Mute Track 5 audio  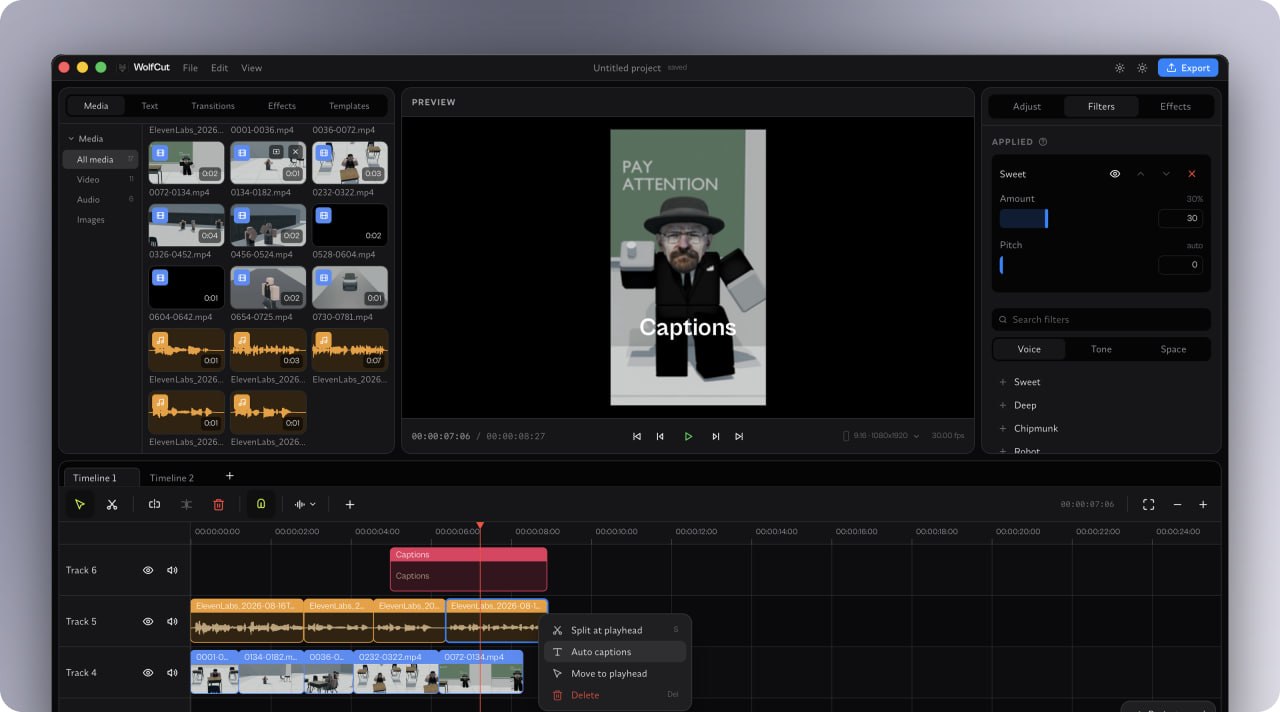[172, 621]
